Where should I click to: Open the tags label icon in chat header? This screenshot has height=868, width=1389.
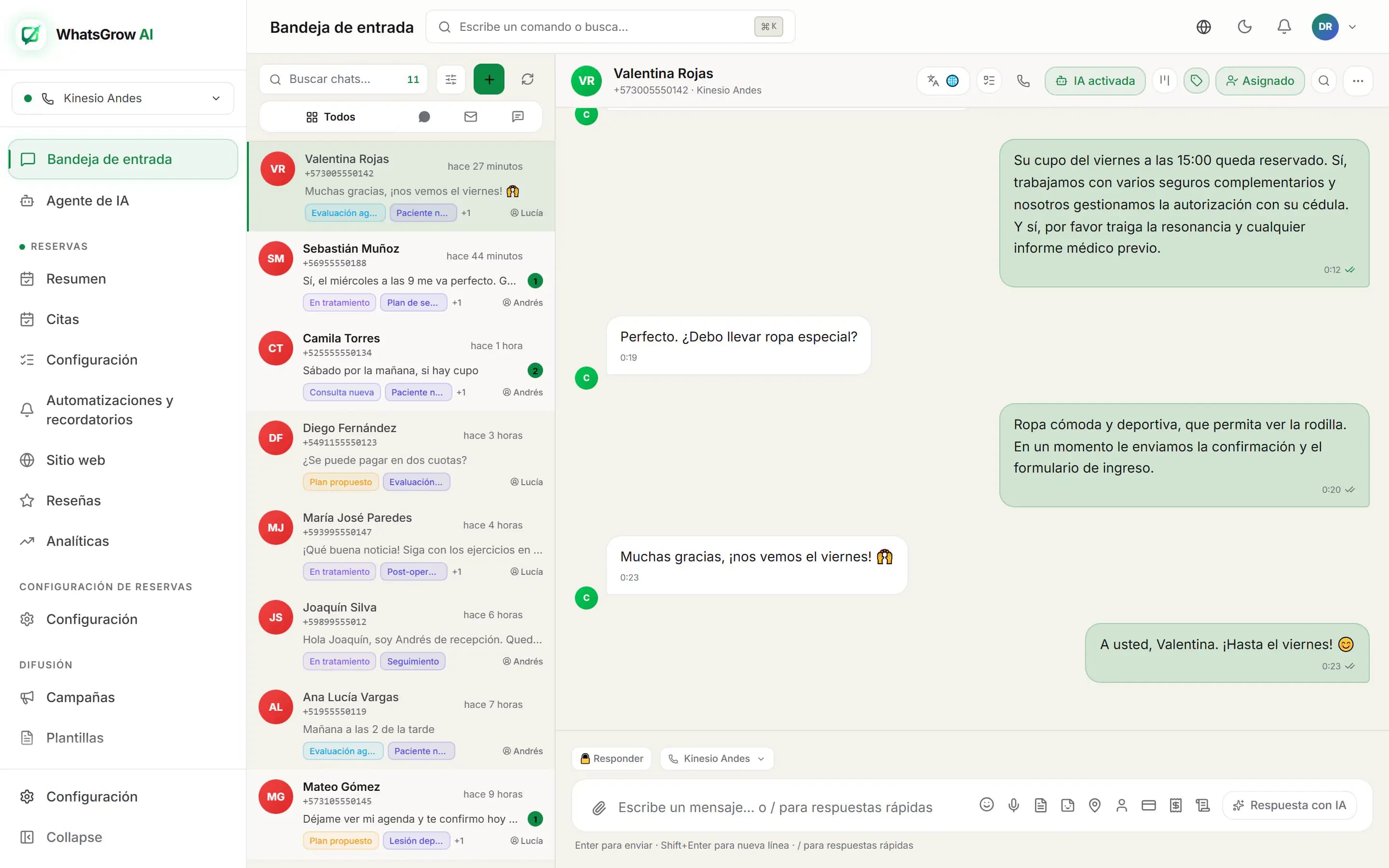coord(1196,81)
